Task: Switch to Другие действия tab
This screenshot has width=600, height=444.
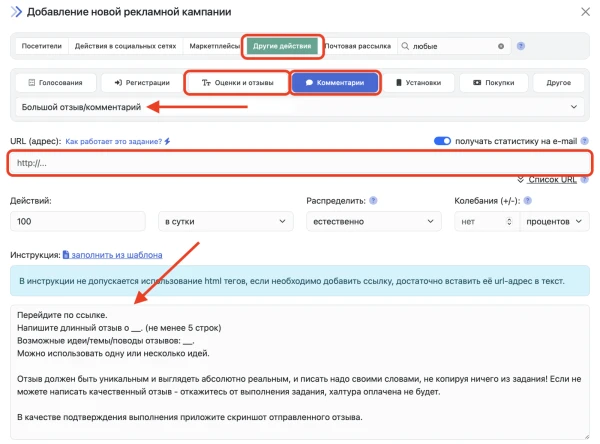Action: (x=283, y=45)
